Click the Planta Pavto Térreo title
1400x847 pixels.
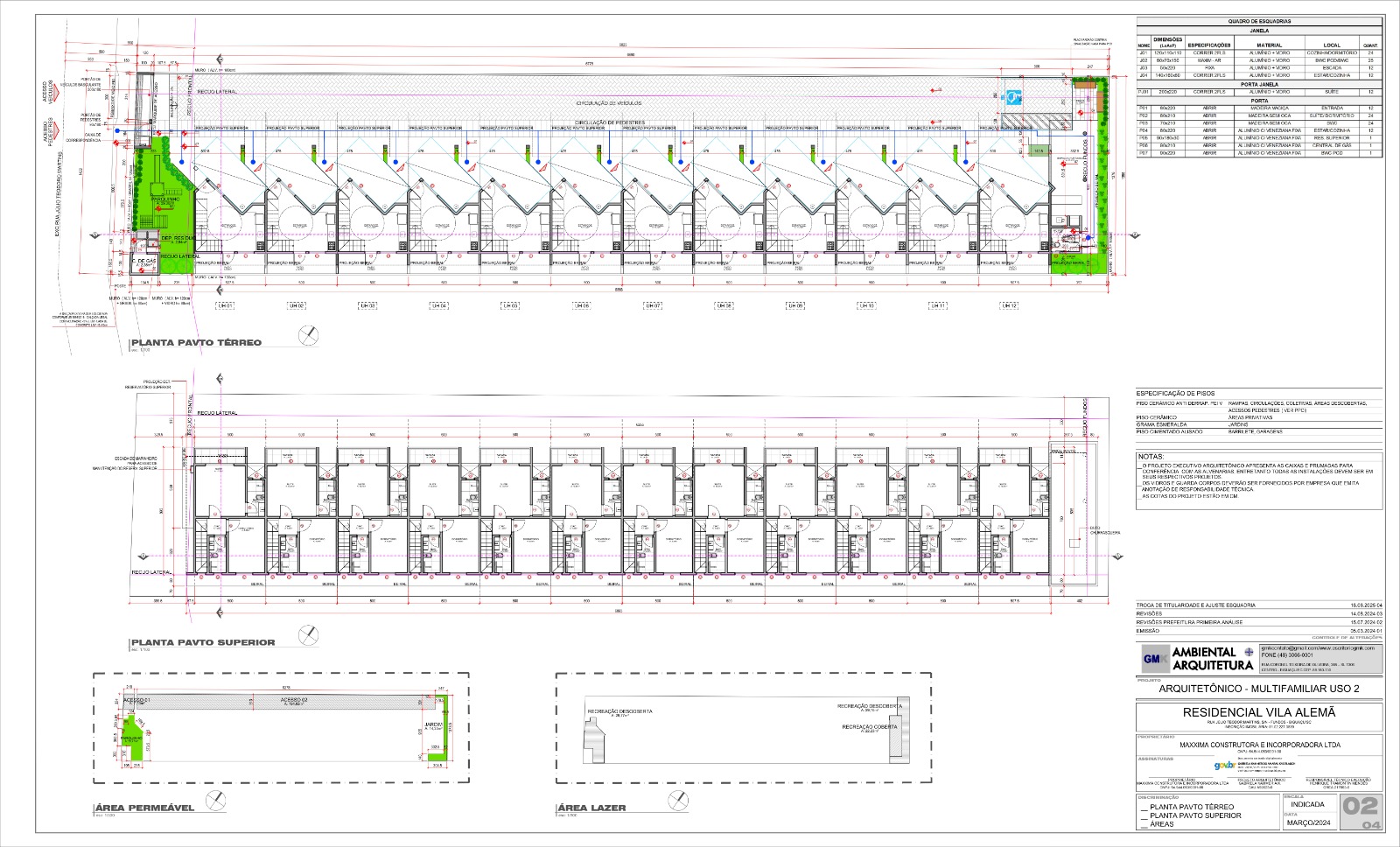click(x=196, y=343)
